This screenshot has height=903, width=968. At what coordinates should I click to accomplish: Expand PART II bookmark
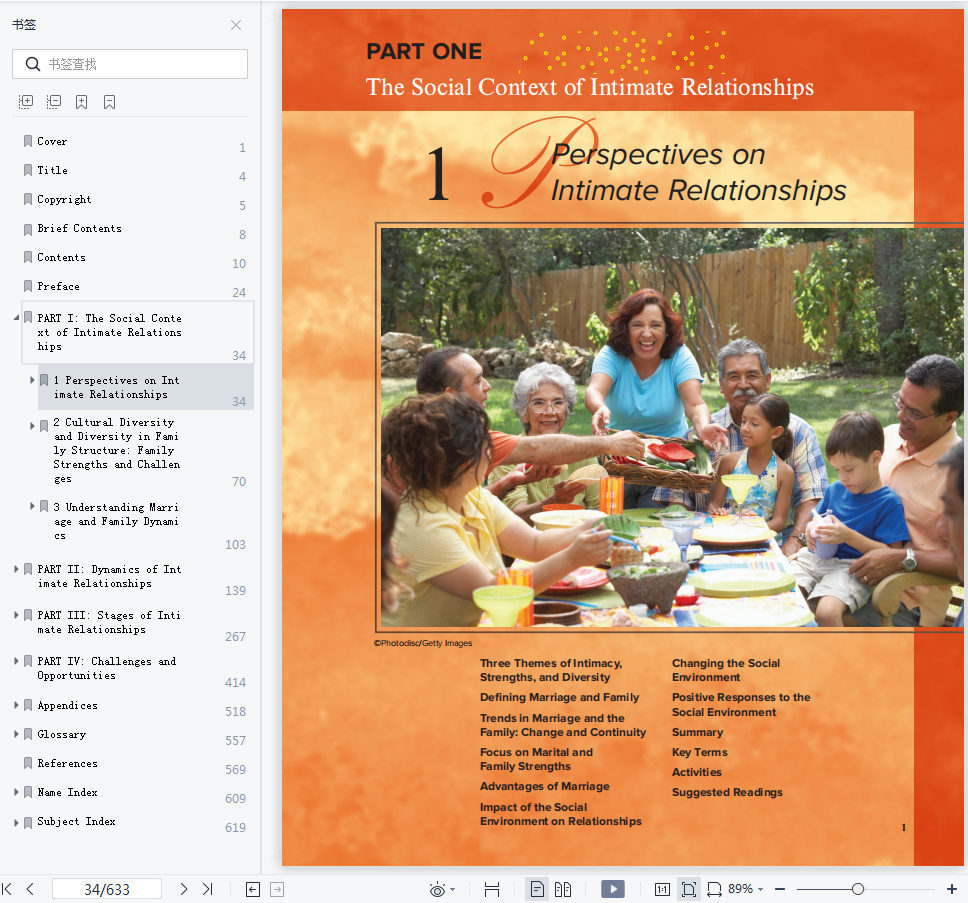coord(16,569)
